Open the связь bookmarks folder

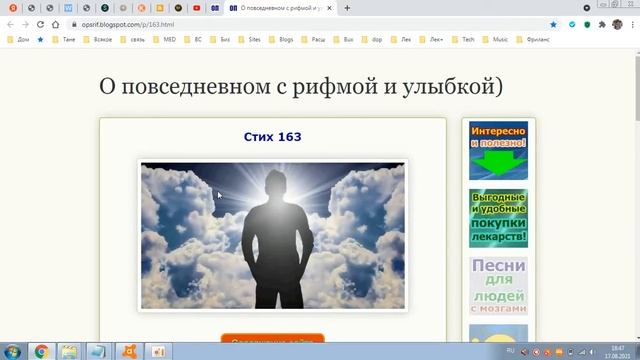pos(133,40)
